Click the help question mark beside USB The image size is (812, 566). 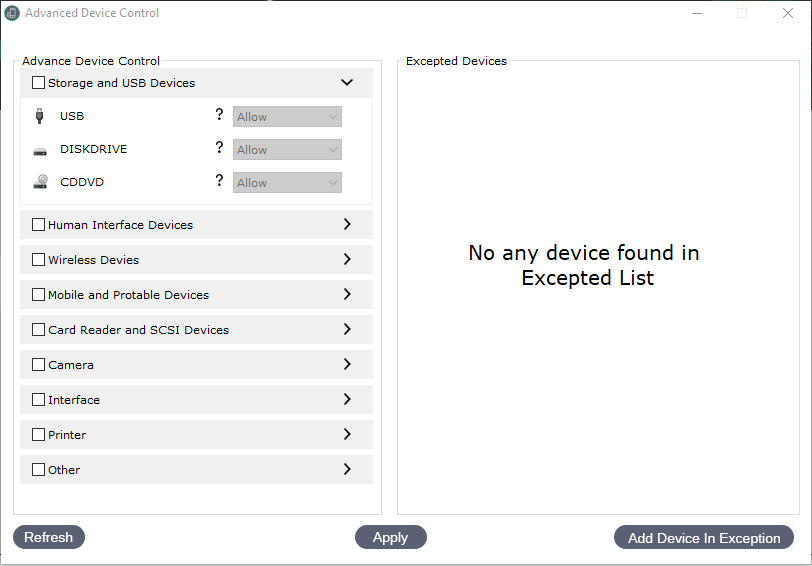click(219, 115)
